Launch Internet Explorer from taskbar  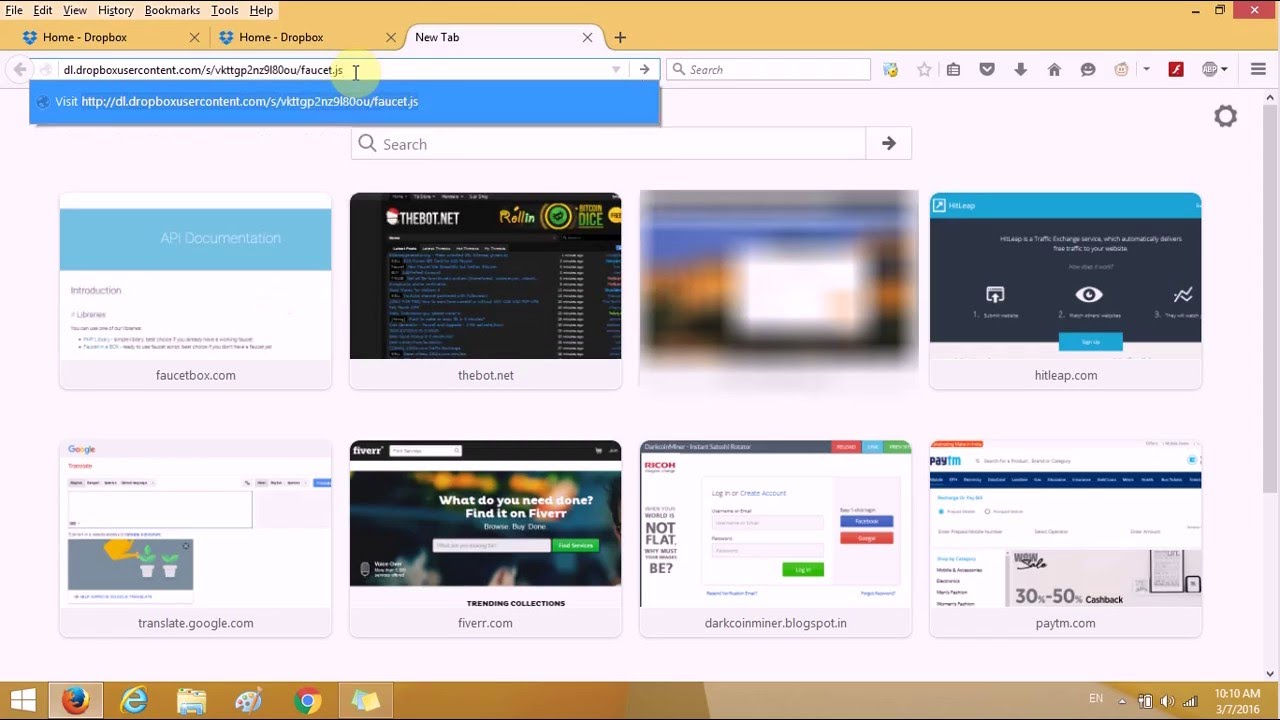(134, 701)
